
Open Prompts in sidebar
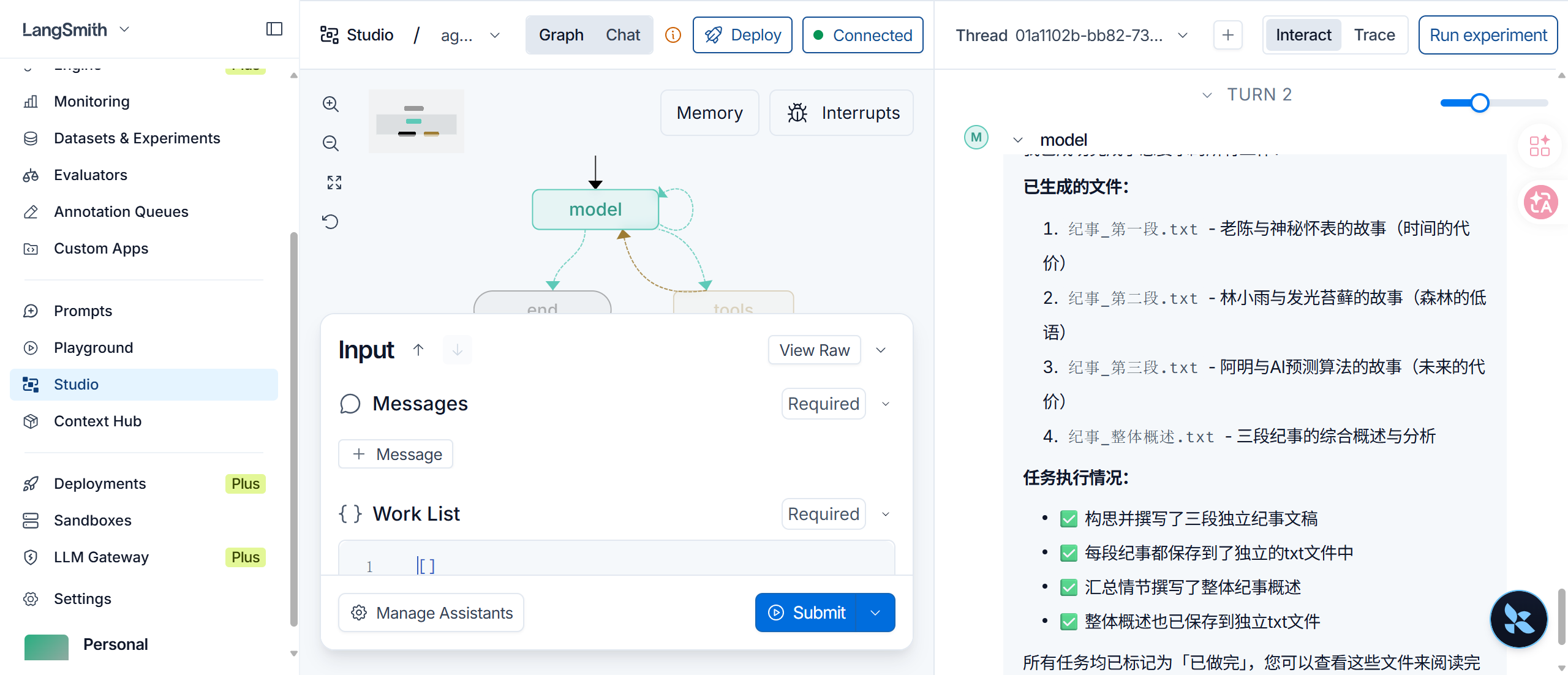(144, 311)
